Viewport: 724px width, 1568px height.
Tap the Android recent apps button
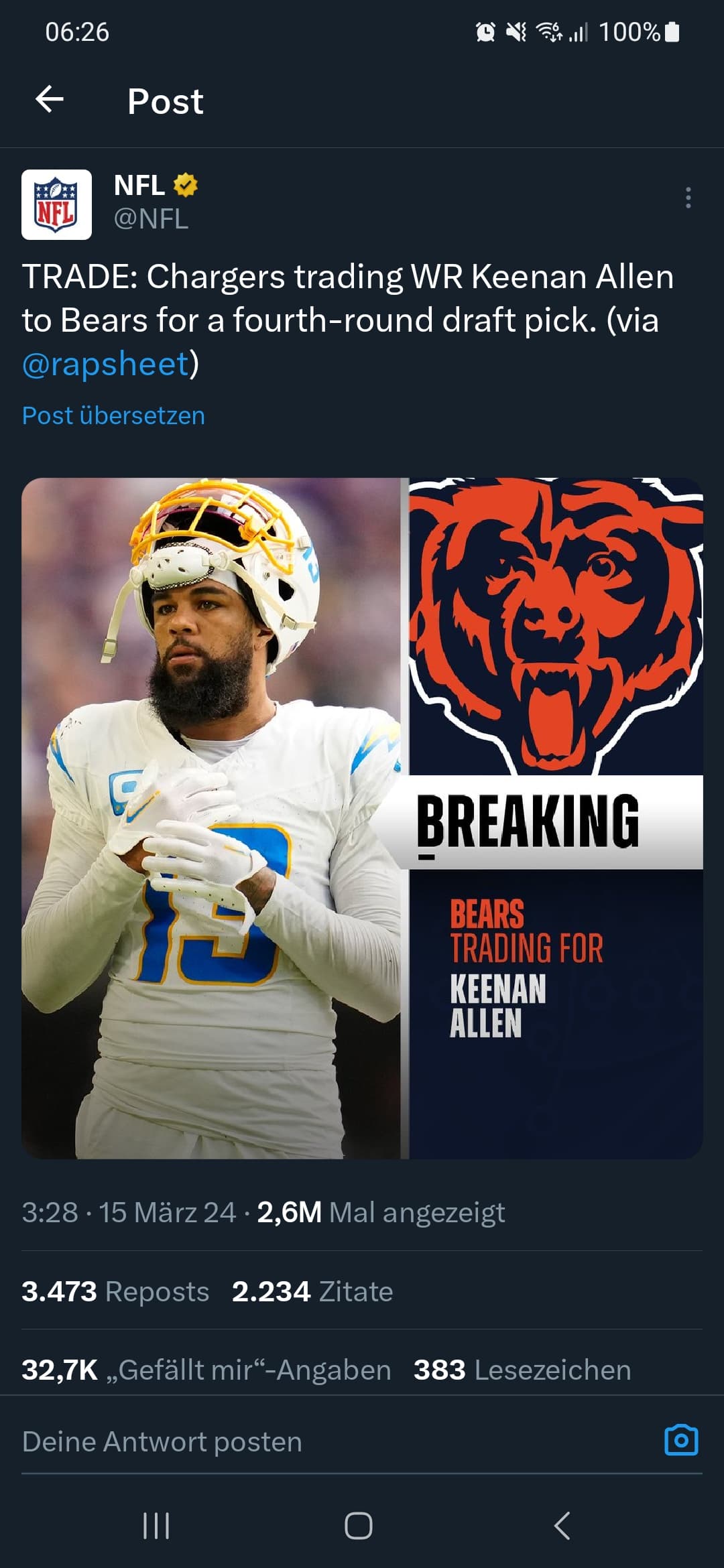(x=156, y=1526)
